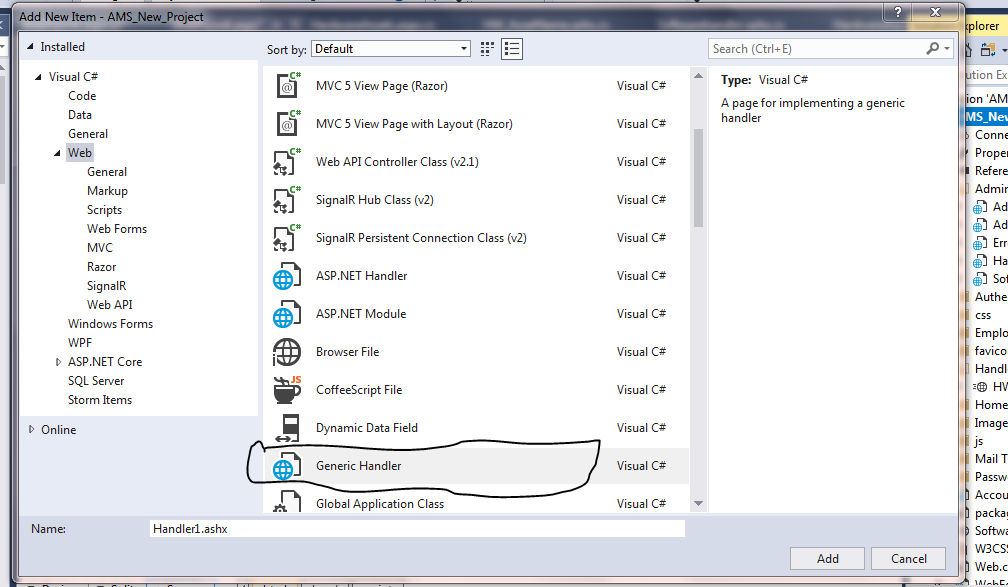Image resolution: width=1008 pixels, height=587 pixels.
Task: Collapse the Installed section
Action: [30, 46]
